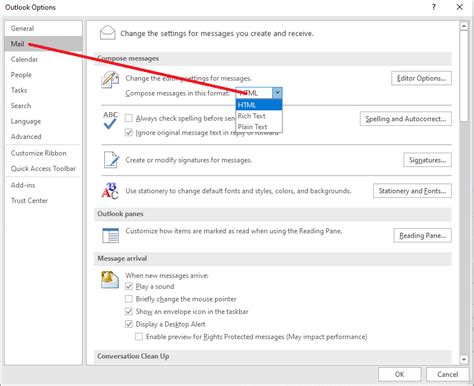474x386 pixels.
Task: Open the Calendar options category
Action: click(43, 59)
